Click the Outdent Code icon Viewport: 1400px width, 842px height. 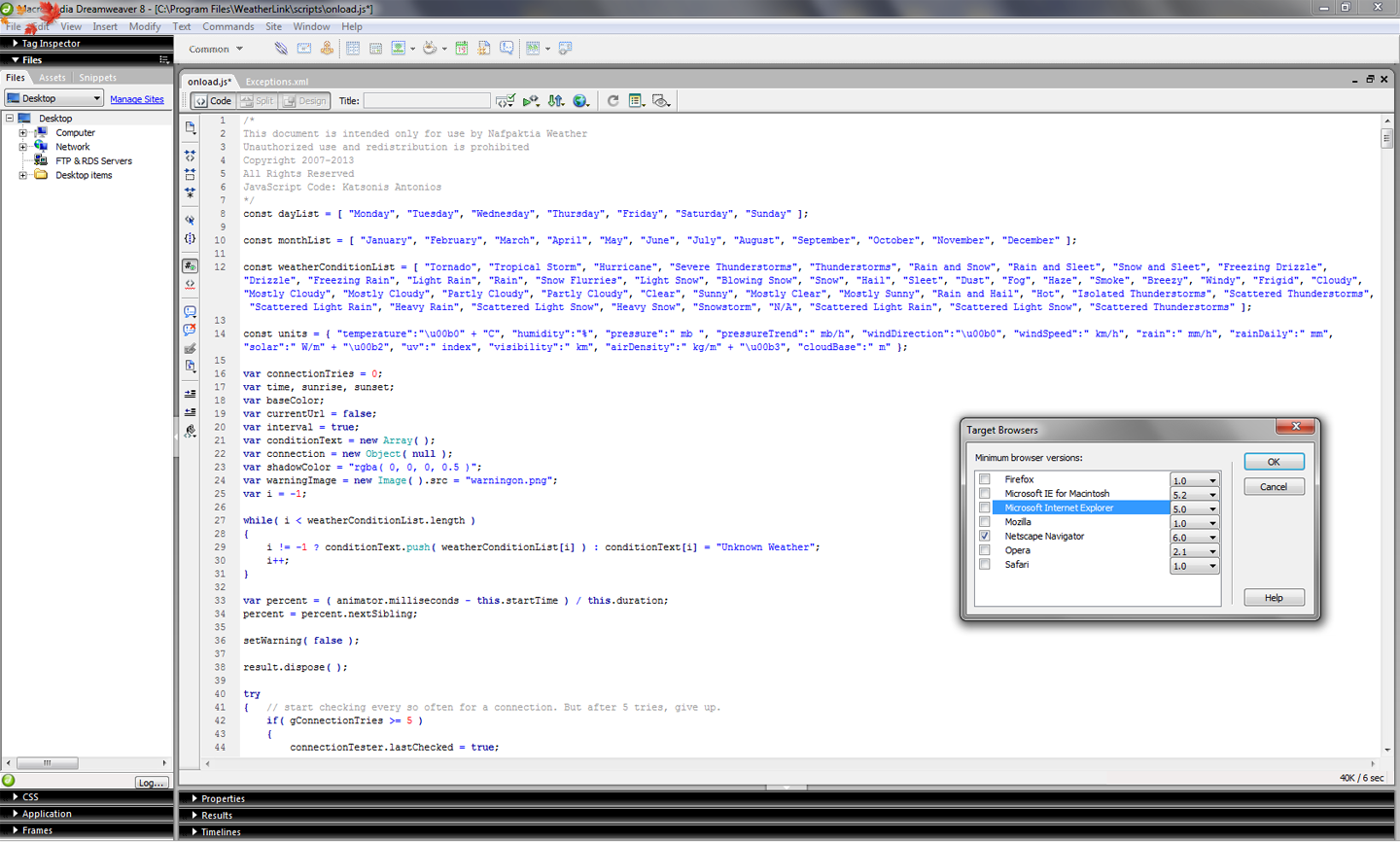click(190, 412)
